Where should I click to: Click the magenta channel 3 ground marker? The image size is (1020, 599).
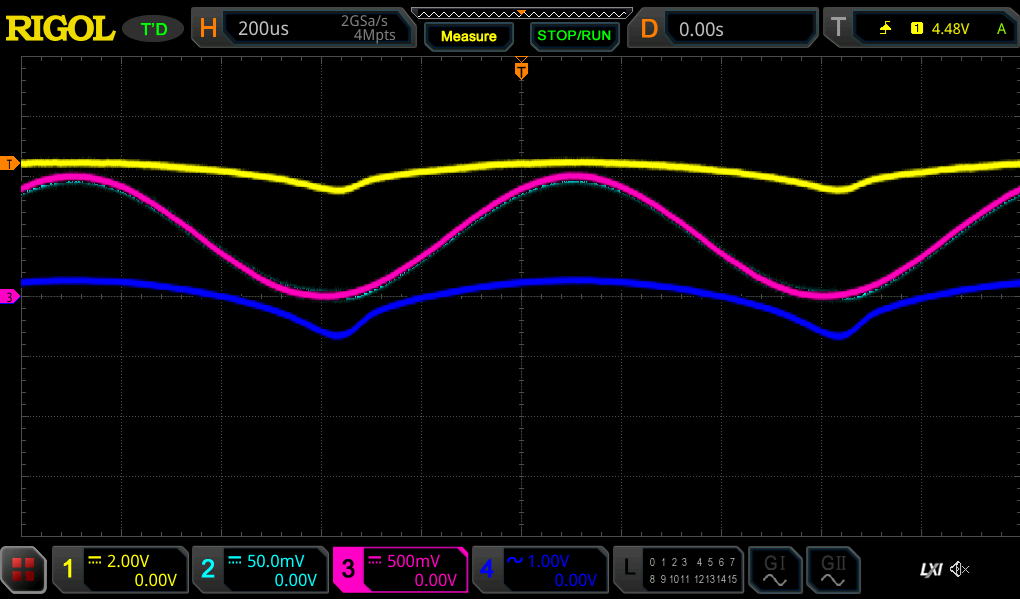pyautogui.click(x=9, y=297)
